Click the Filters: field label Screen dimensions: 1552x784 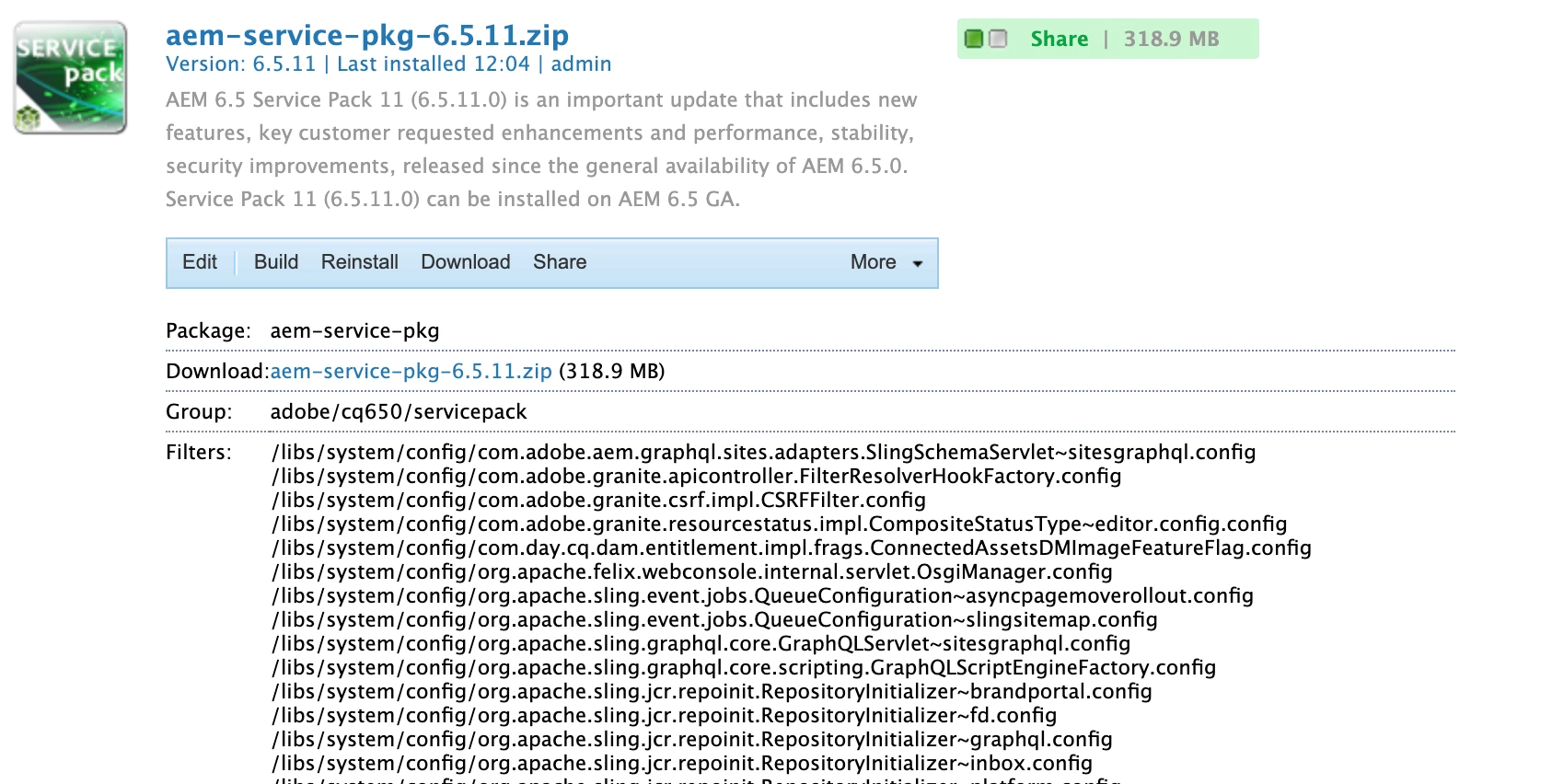point(199,452)
